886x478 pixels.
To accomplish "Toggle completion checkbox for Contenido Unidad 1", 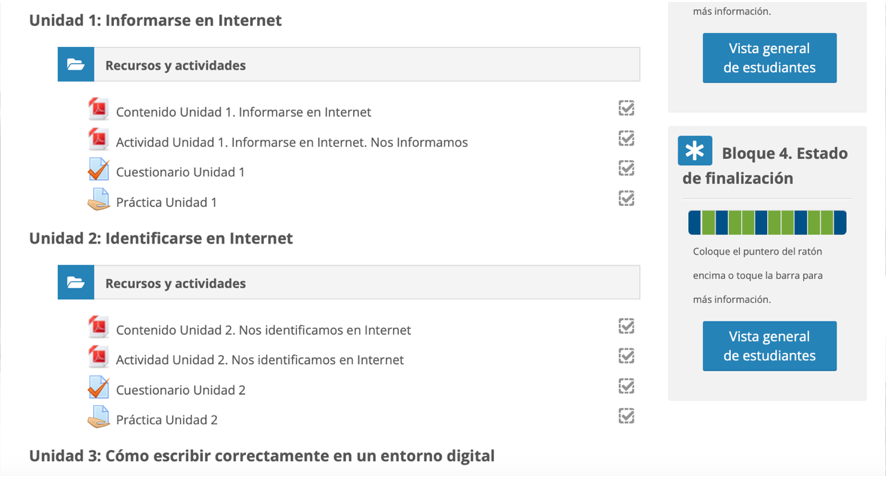I will click(x=626, y=108).
